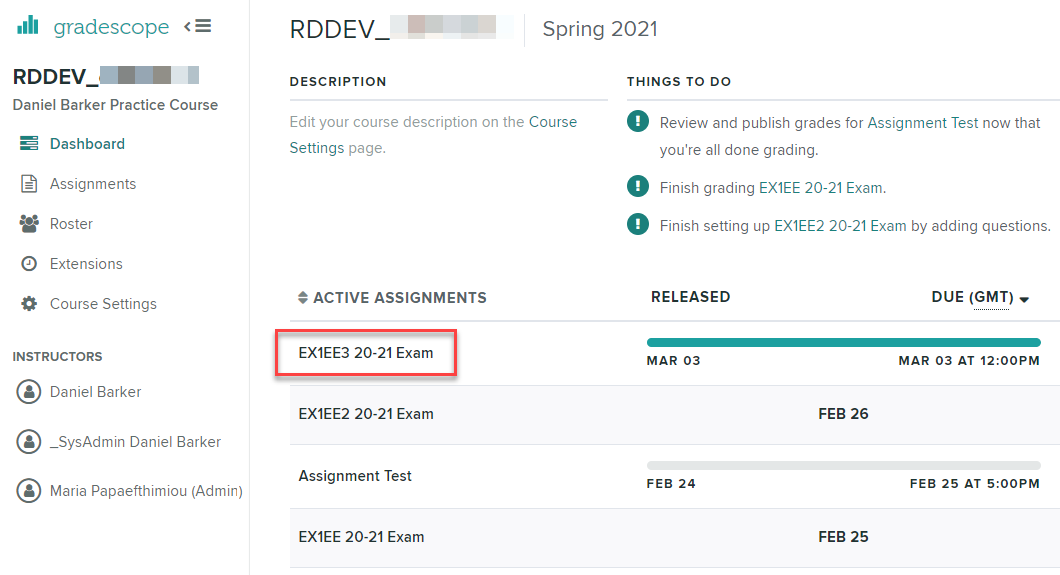Open the Course Settings page link in description
The height and width of the screenshot is (575, 1060).
tap(552, 122)
